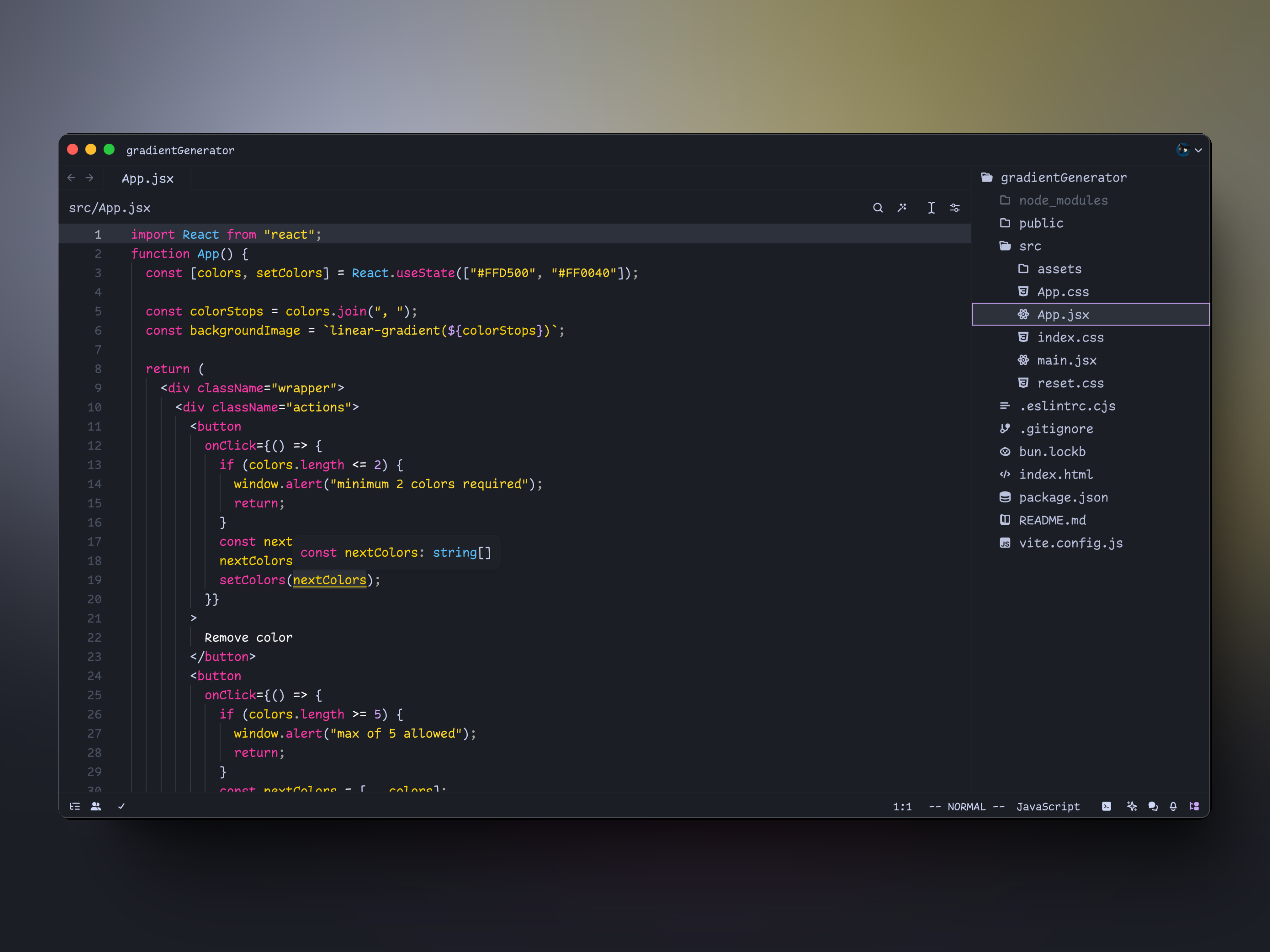Open editor controls sliders icon
Screen dimensions: 1270x952
tap(955, 208)
